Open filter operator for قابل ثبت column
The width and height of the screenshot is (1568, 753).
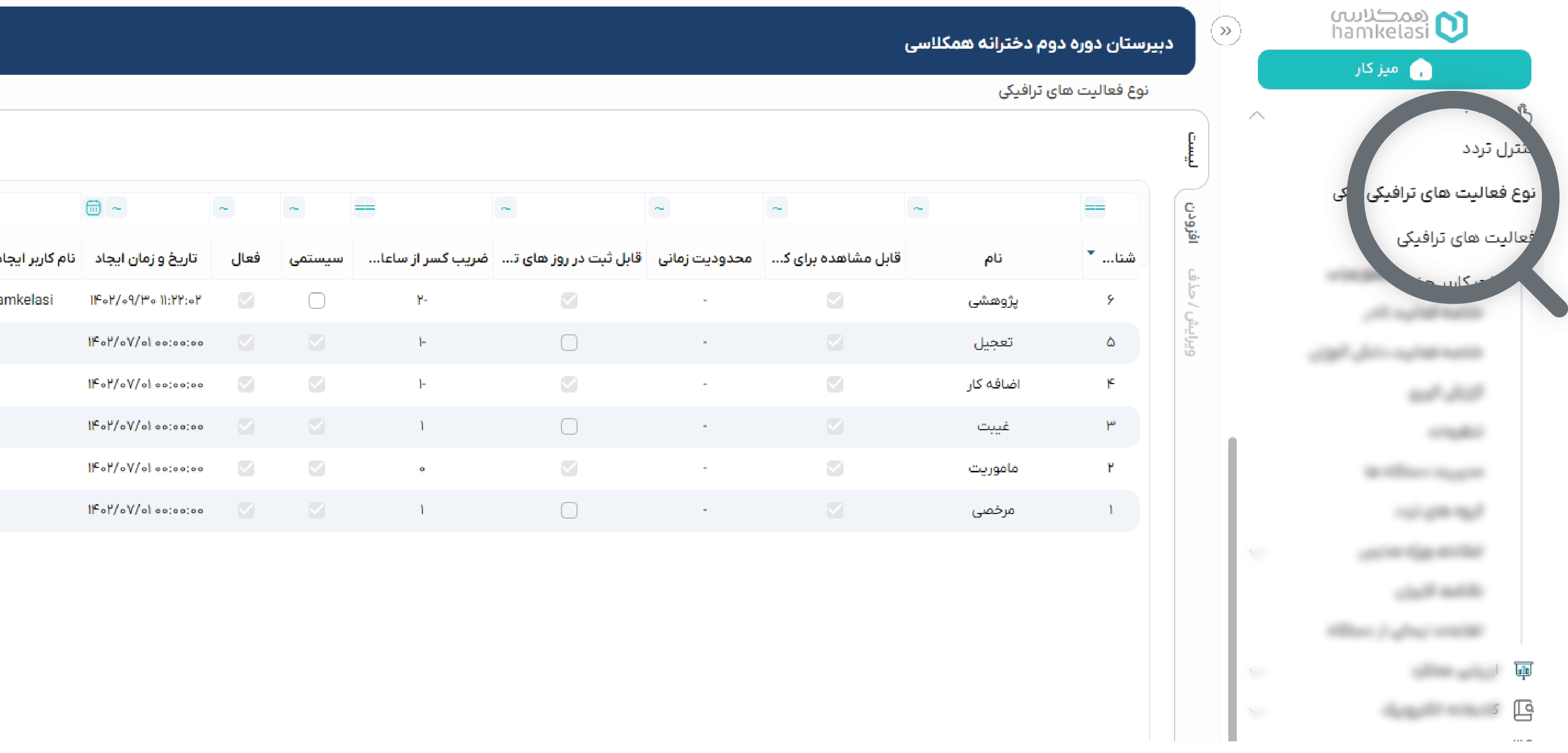point(505,208)
